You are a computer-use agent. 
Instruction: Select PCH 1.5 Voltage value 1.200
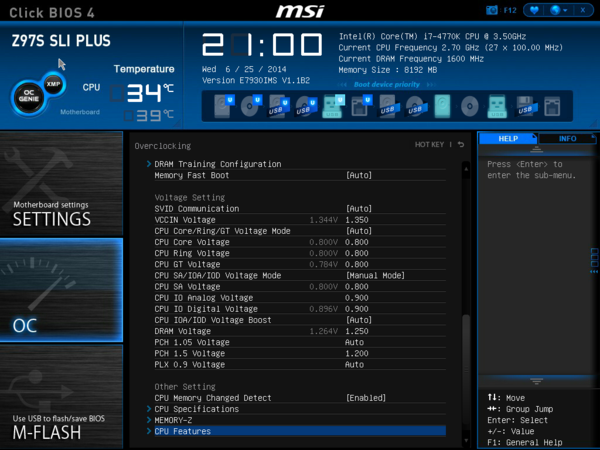[357, 353]
